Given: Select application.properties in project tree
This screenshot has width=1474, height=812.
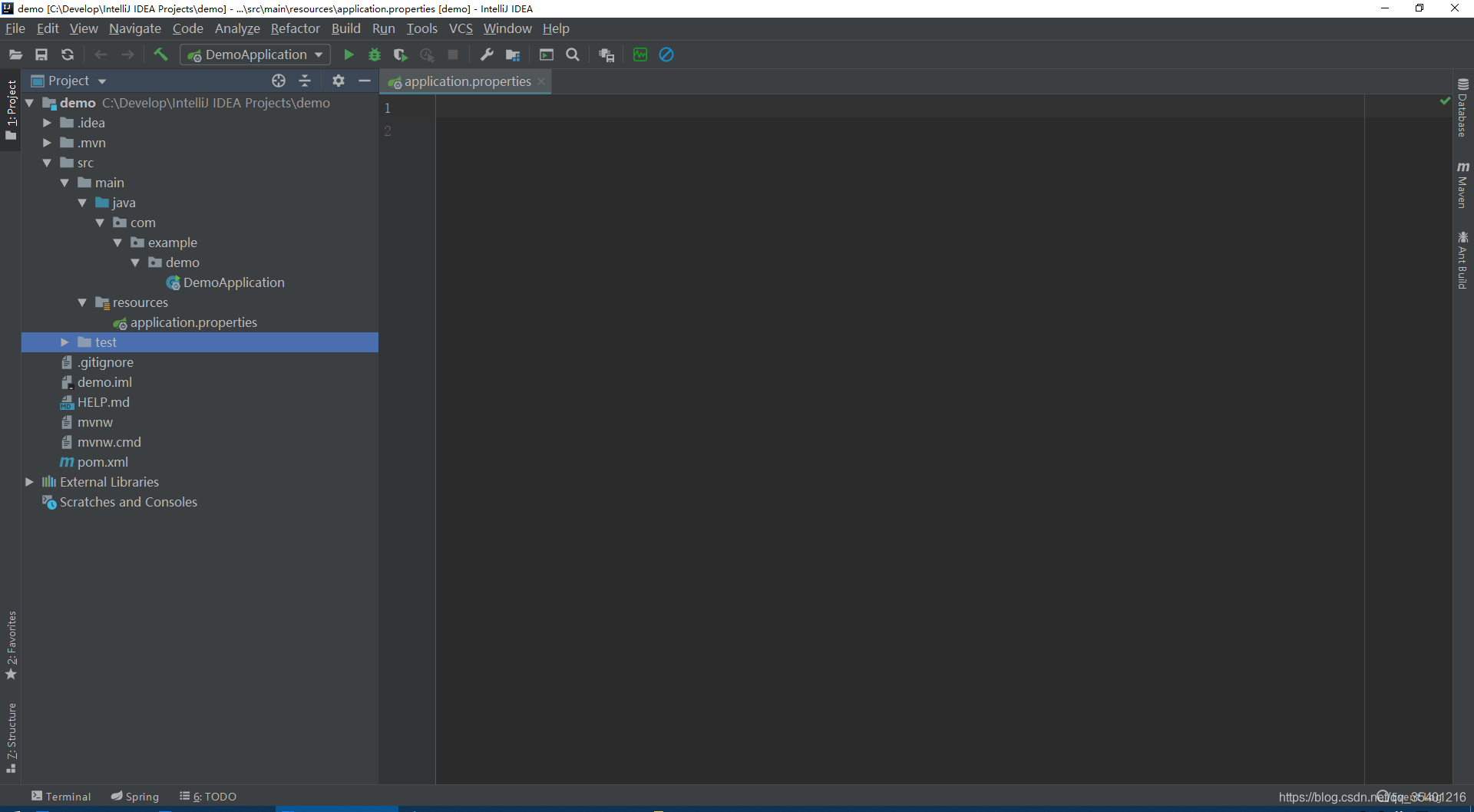Looking at the screenshot, I should 185,322.
